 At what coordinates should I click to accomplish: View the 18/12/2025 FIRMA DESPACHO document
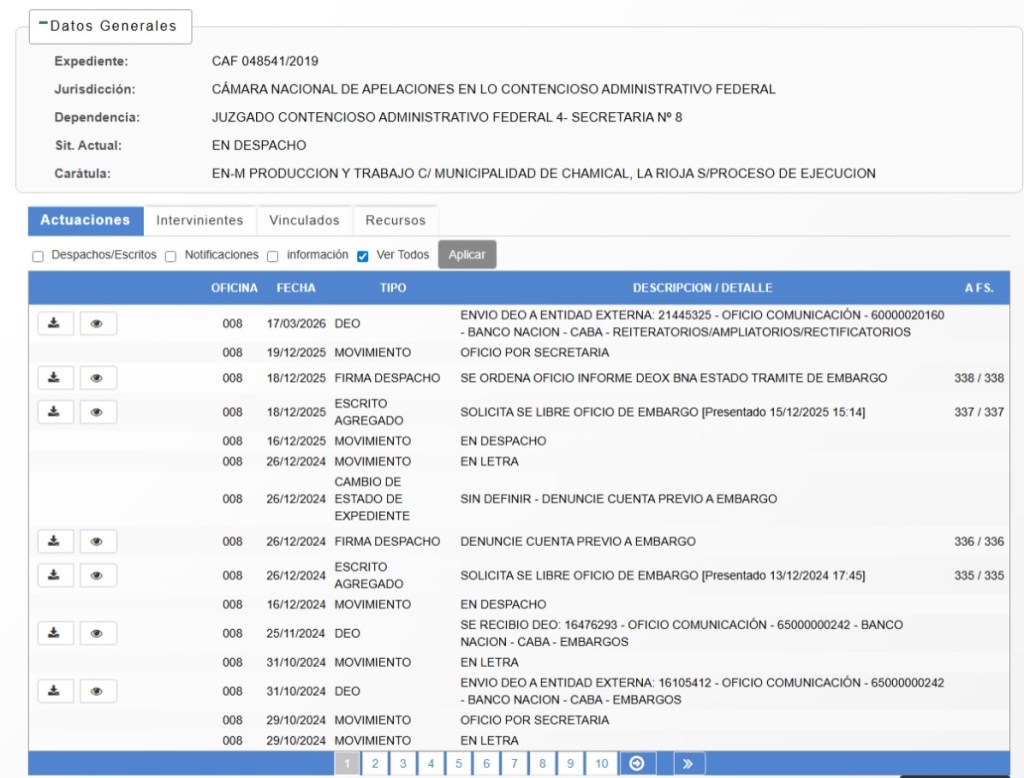[x=98, y=378]
